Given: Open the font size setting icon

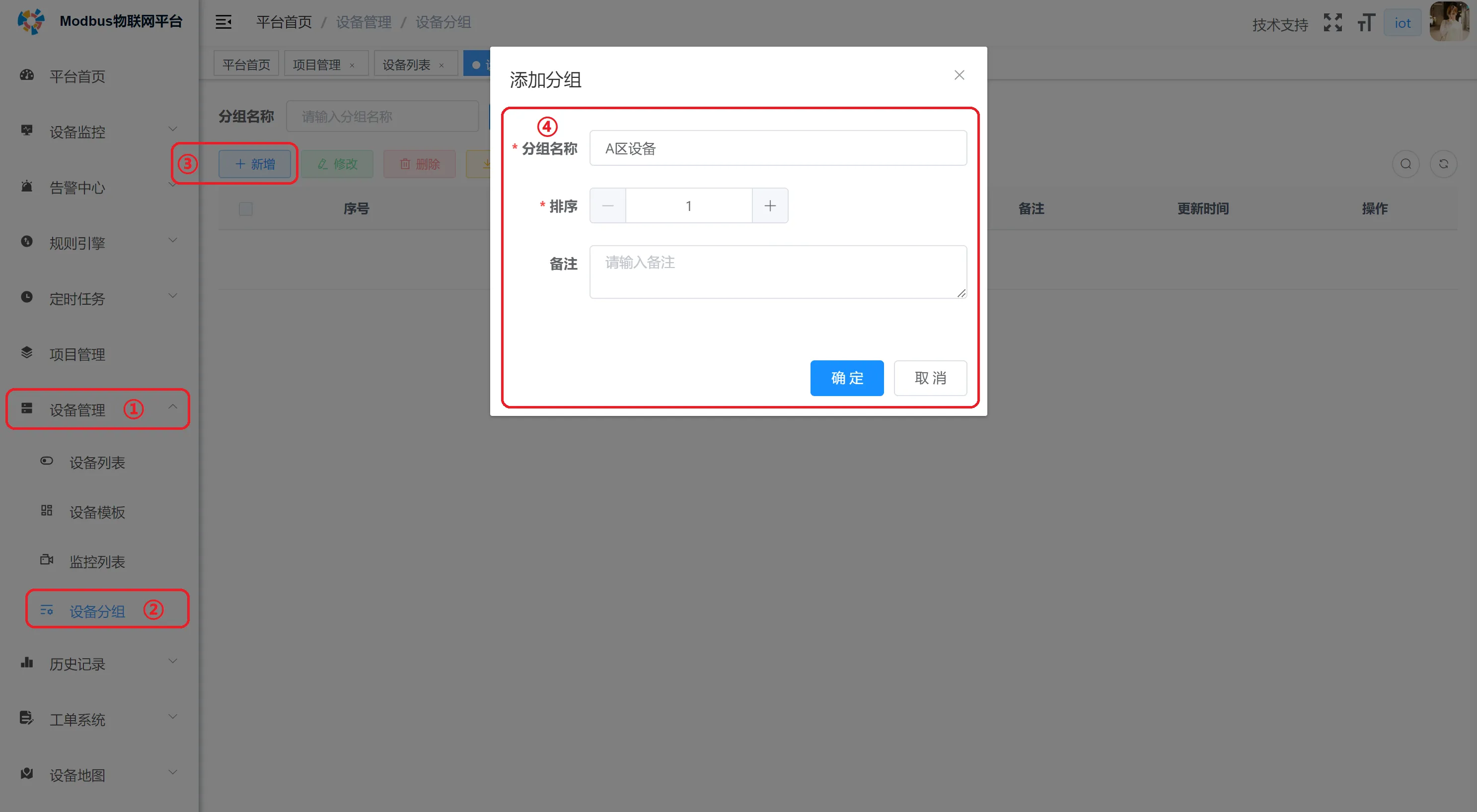Looking at the screenshot, I should tap(1366, 23).
